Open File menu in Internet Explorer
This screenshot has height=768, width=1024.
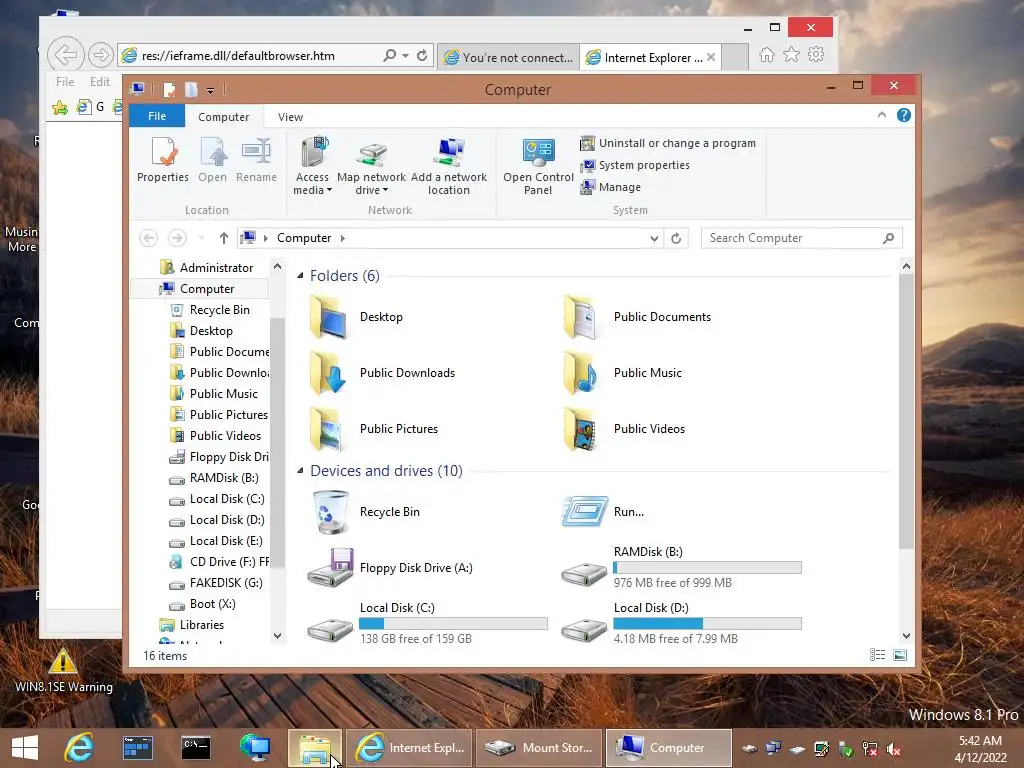(x=65, y=82)
